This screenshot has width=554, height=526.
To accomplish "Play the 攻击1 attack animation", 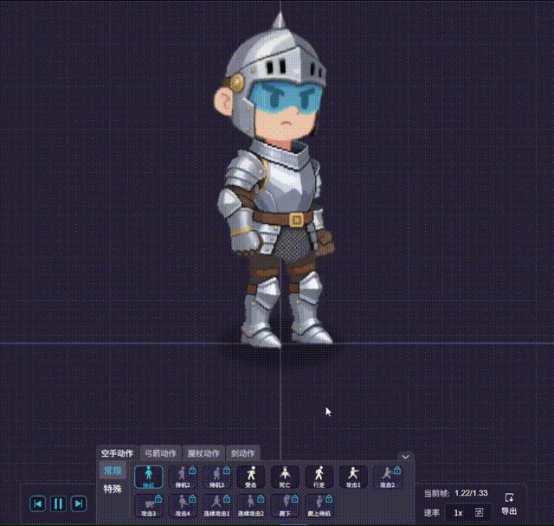I will tap(353, 477).
